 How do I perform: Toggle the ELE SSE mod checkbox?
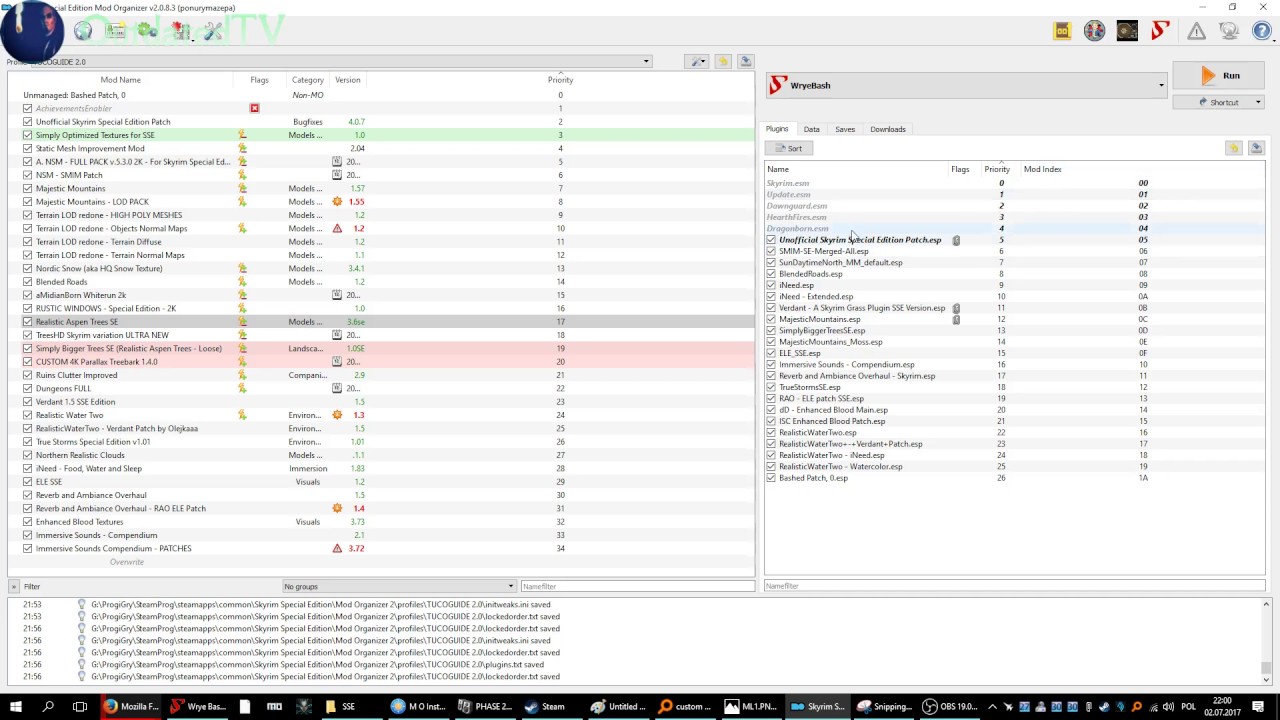pyautogui.click(x=27, y=481)
